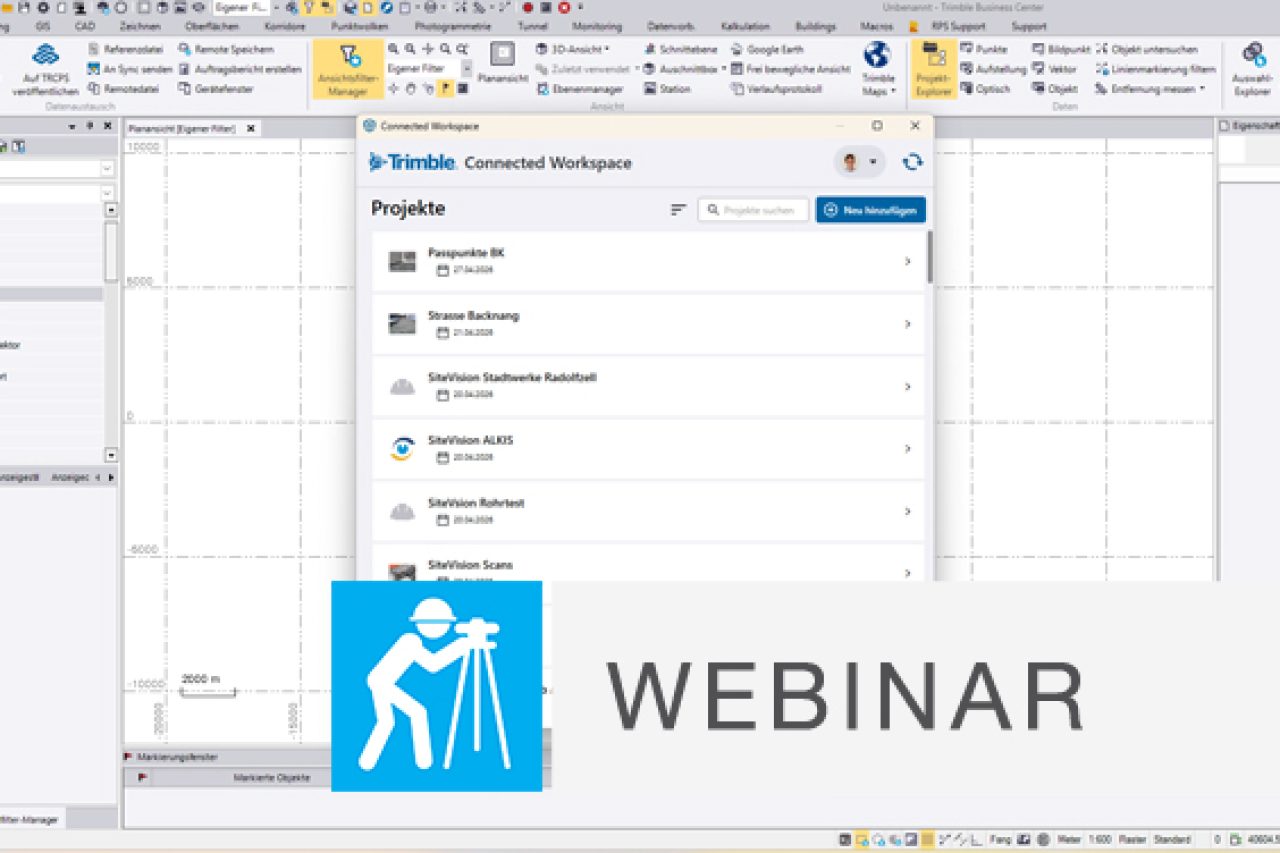The height and width of the screenshot is (853, 1280).
Task: Expand Strasse Backnang project chevron
Action: [x=907, y=324]
